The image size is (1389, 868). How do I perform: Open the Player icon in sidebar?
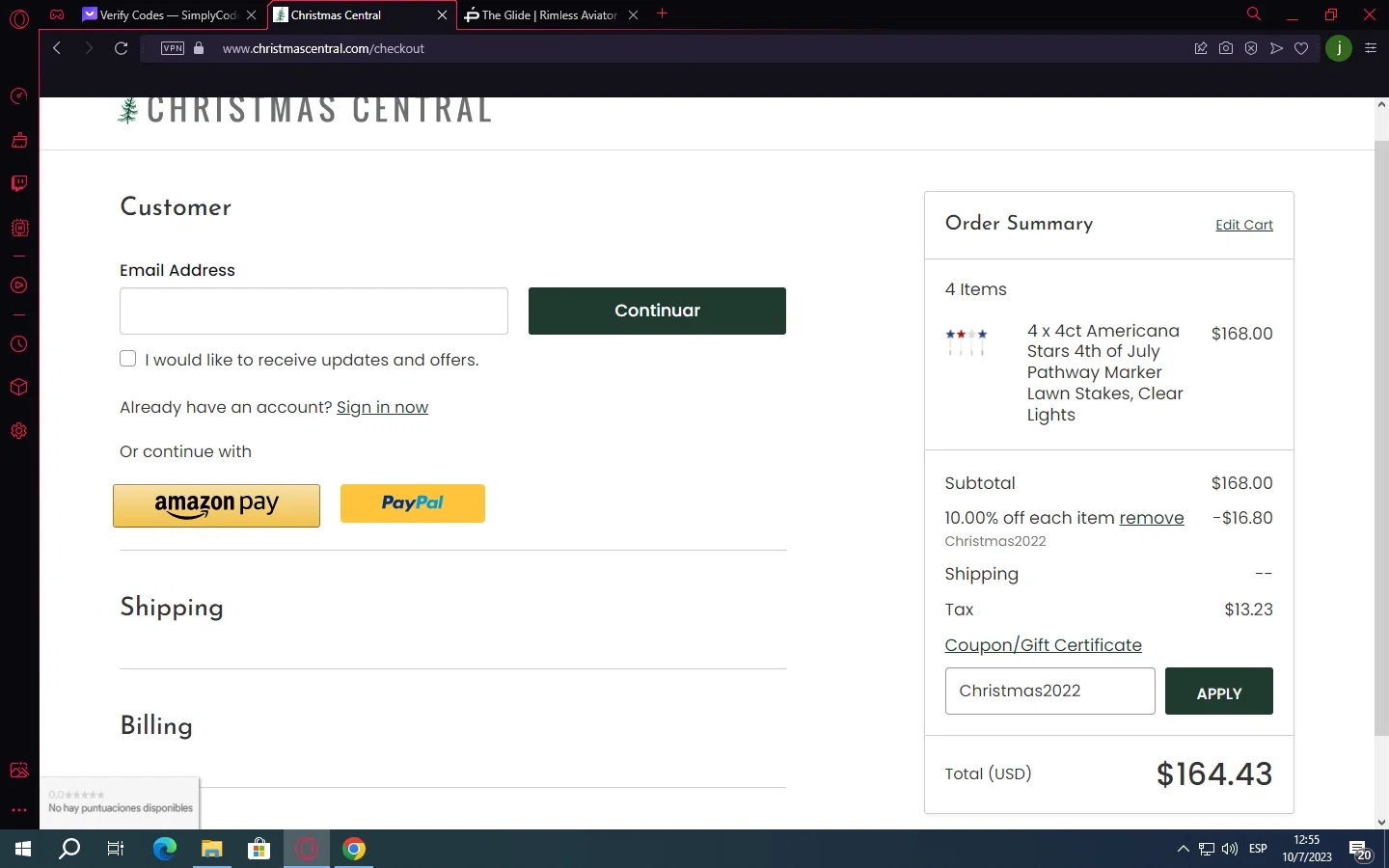18,285
